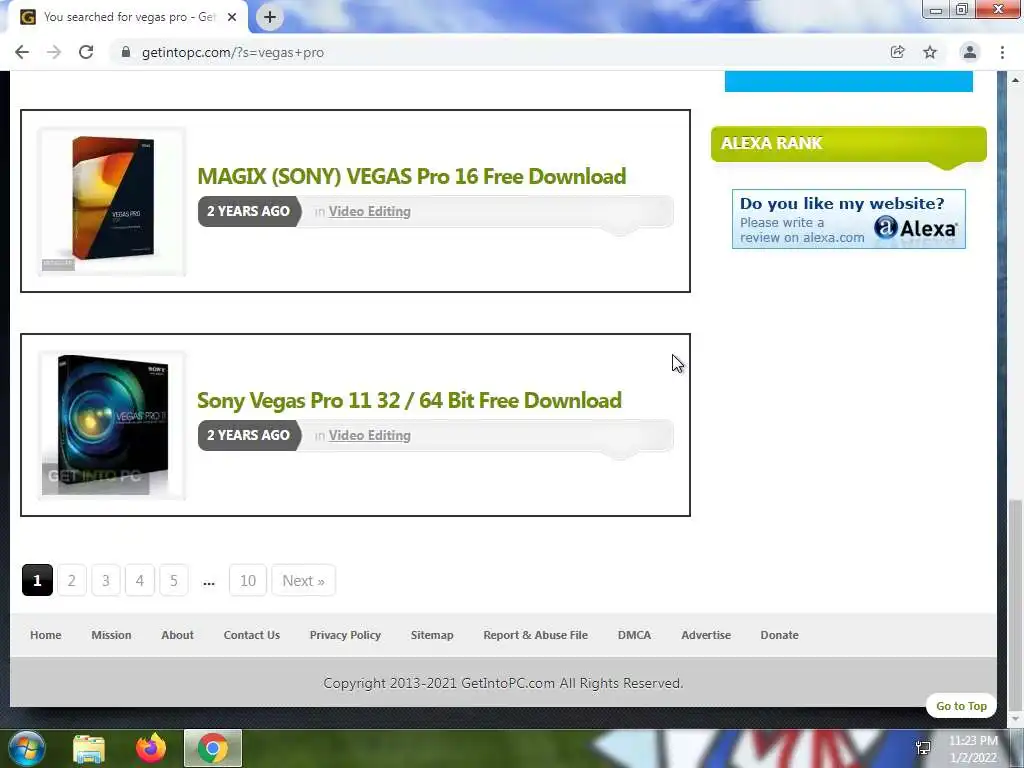The width and height of the screenshot is (1024, 768).
Task: Open the Mission footer link
Action: [111, 635]
